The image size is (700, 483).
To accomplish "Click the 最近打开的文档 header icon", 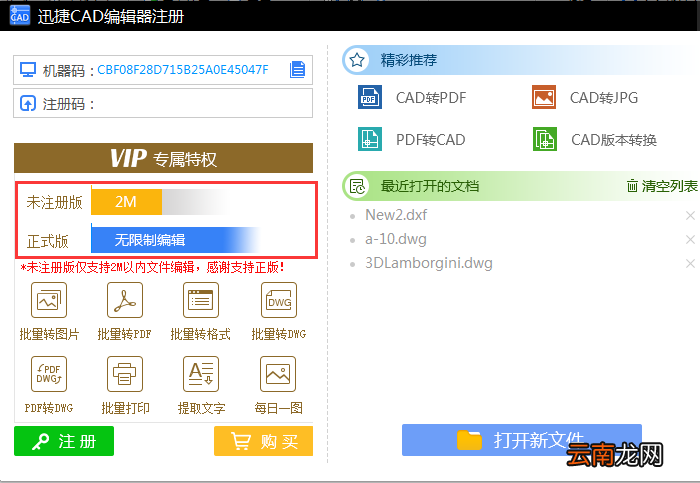I will [x=357, y=186].
